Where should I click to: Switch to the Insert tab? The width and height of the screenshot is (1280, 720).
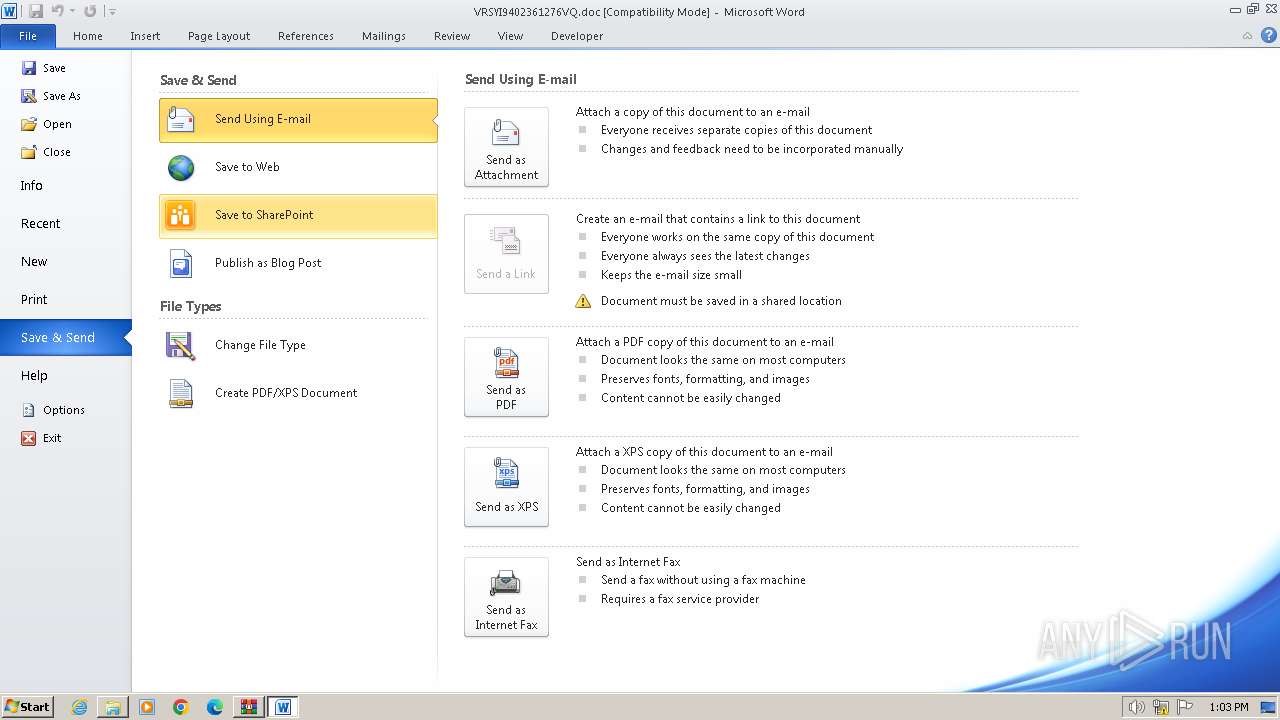tap(145, 36)
